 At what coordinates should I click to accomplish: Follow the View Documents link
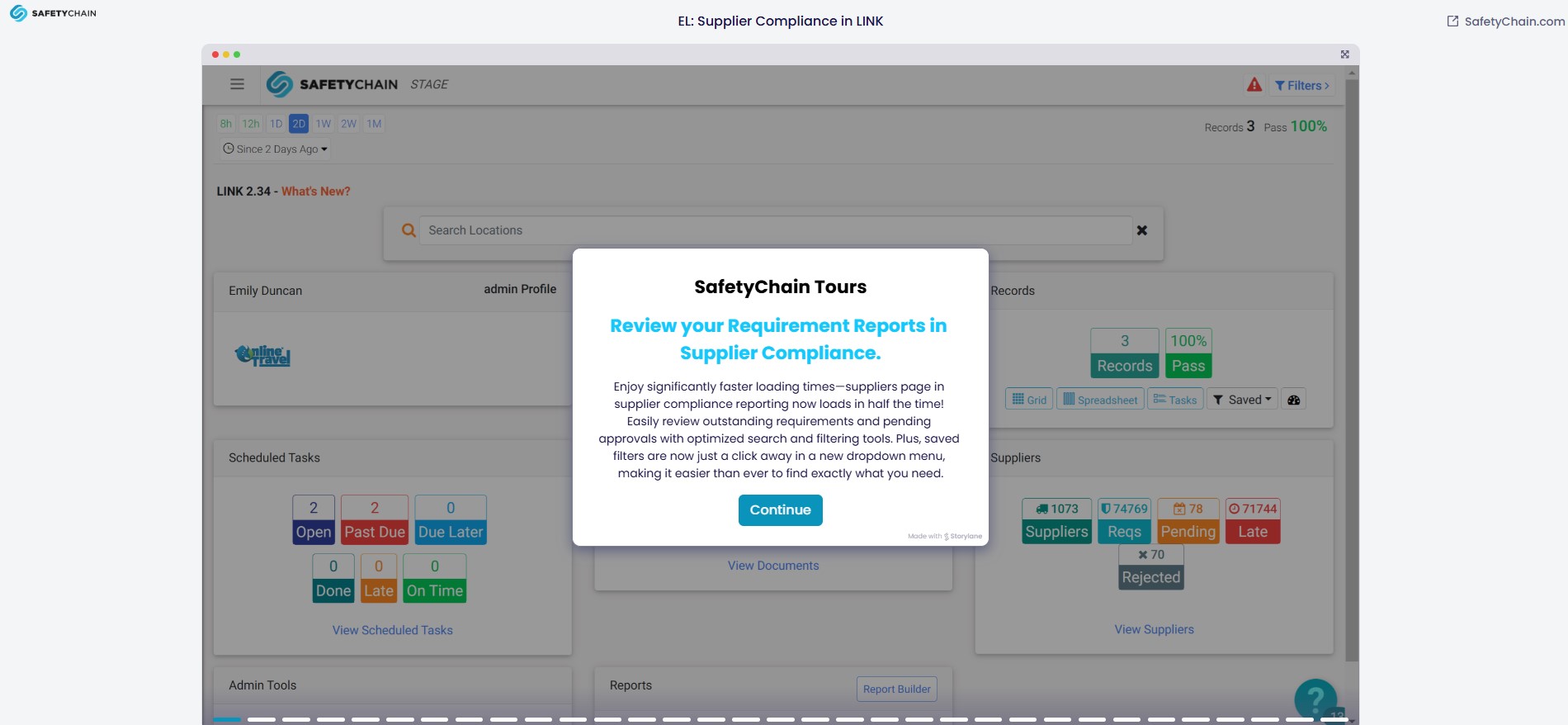pos(773,566)
